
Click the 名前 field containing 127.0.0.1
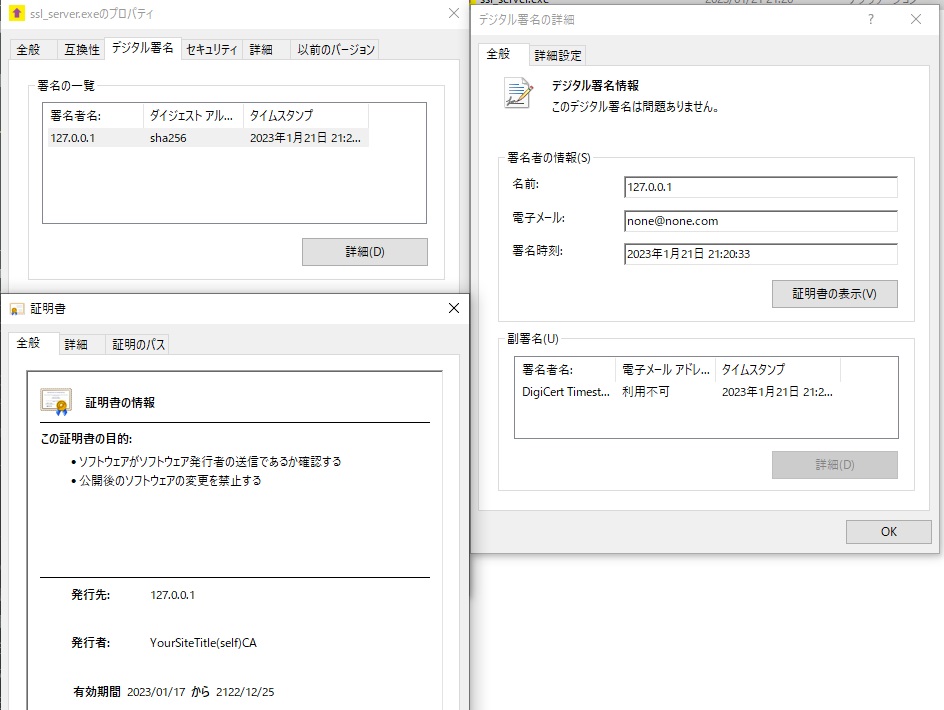[x=761, y=187]
